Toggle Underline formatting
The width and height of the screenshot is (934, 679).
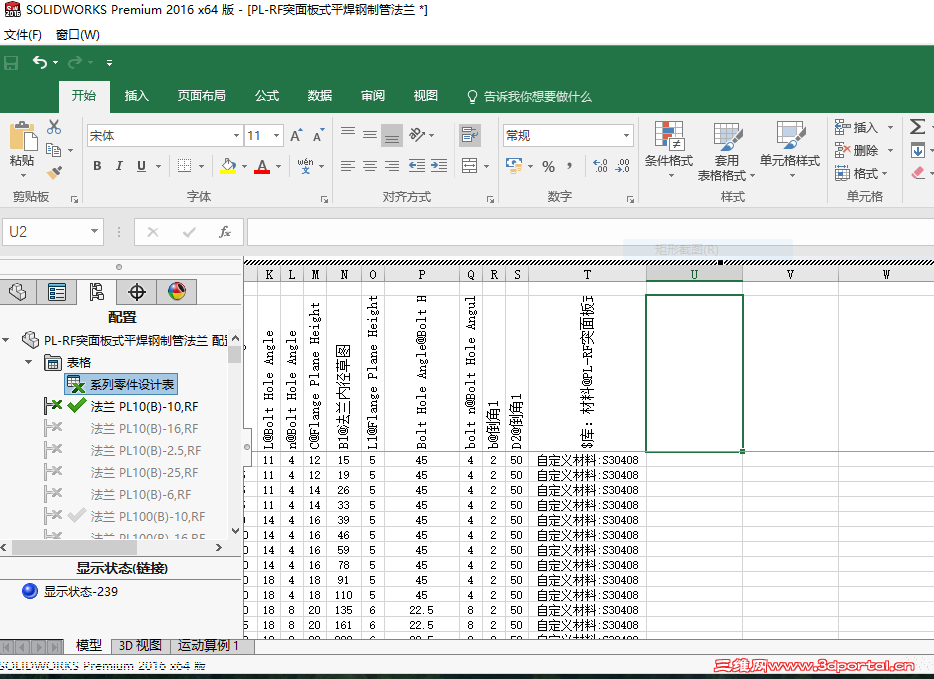(141, 166)
